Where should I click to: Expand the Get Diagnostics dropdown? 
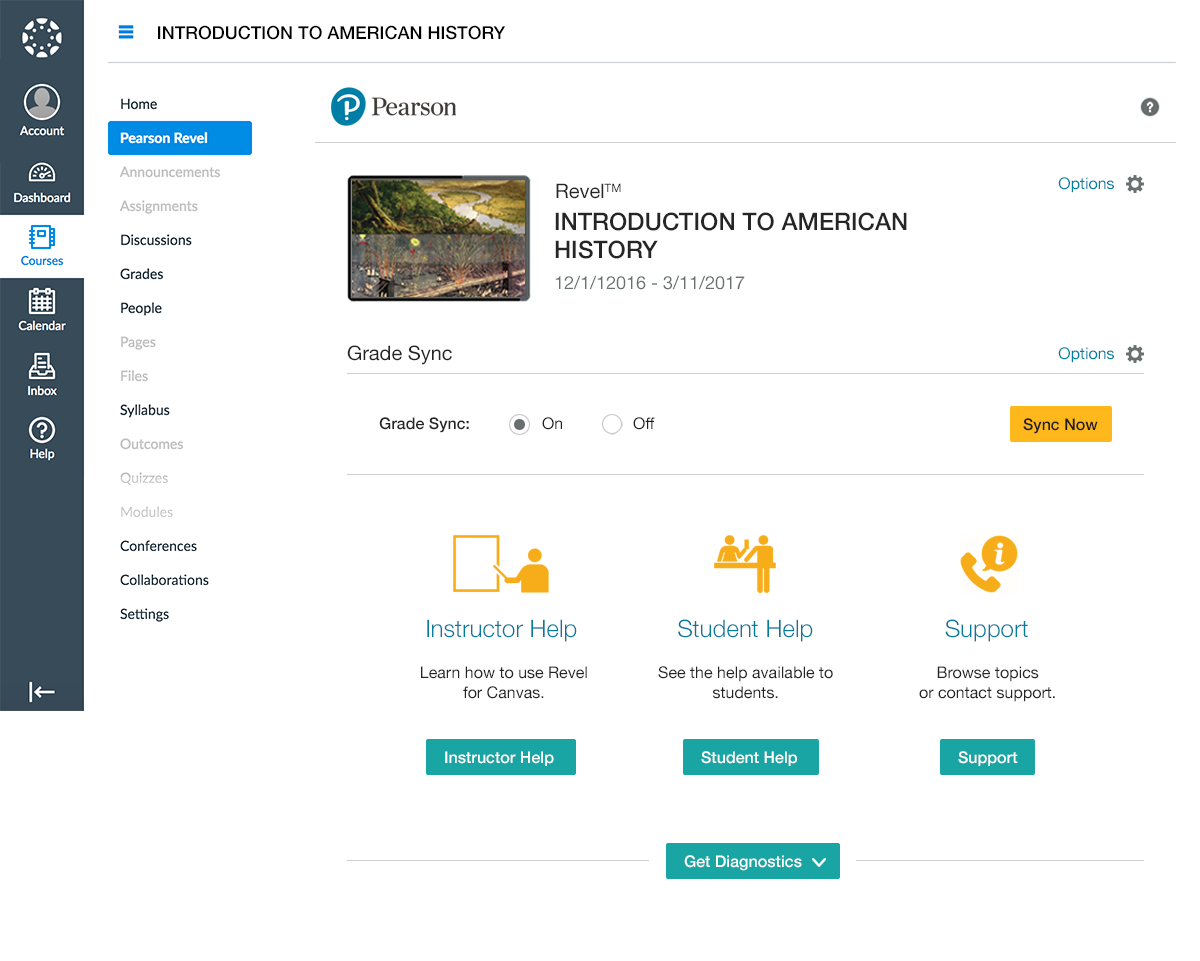753,861
